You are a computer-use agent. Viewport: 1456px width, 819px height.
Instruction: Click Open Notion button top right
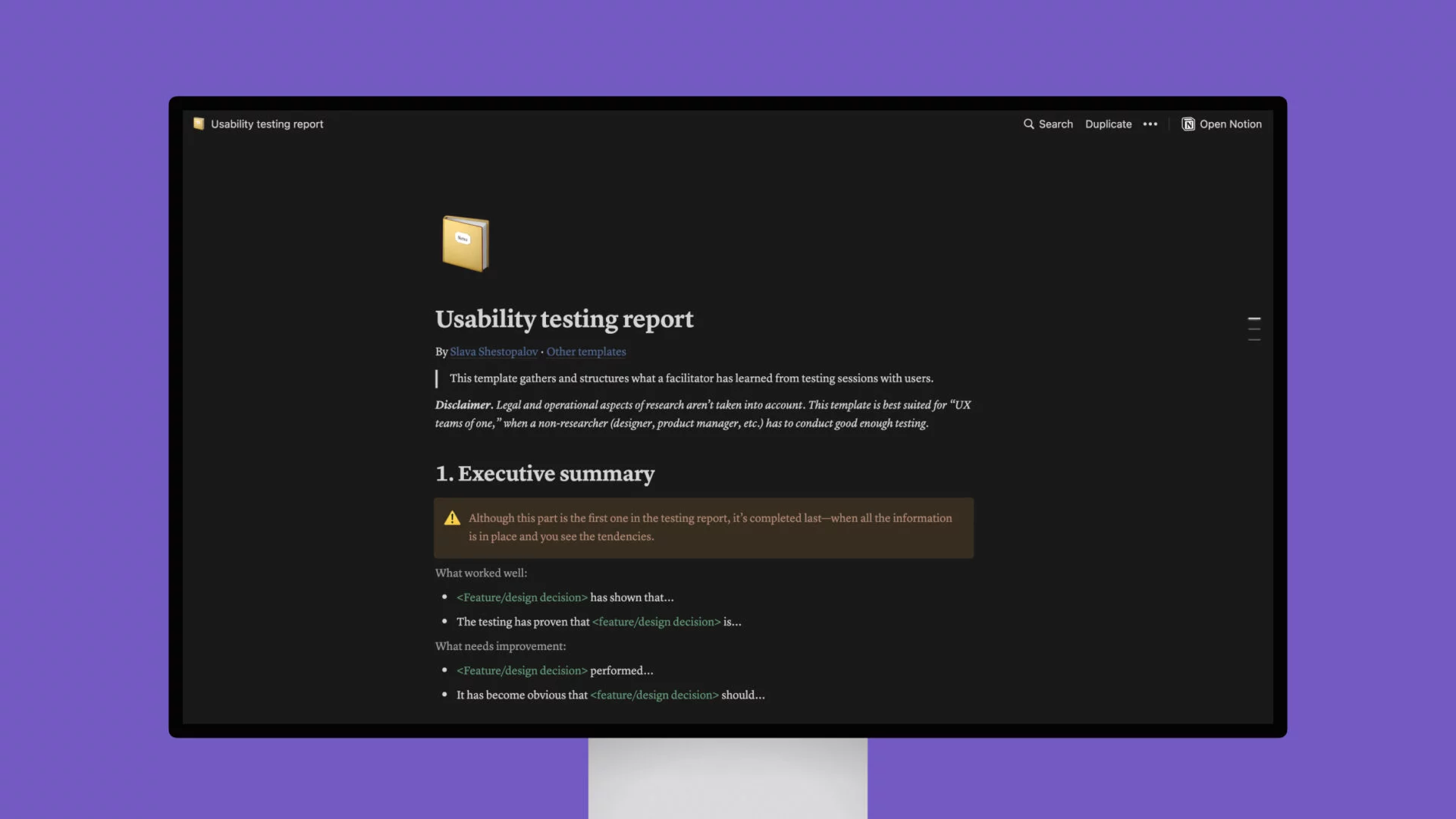point(1222,123)
